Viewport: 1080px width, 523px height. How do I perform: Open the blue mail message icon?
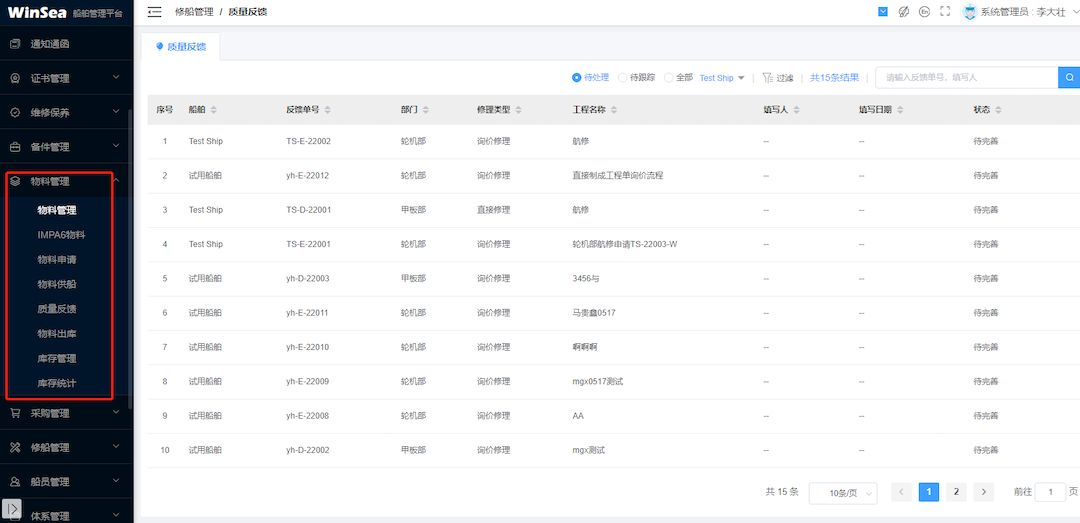tap(883, 12)
